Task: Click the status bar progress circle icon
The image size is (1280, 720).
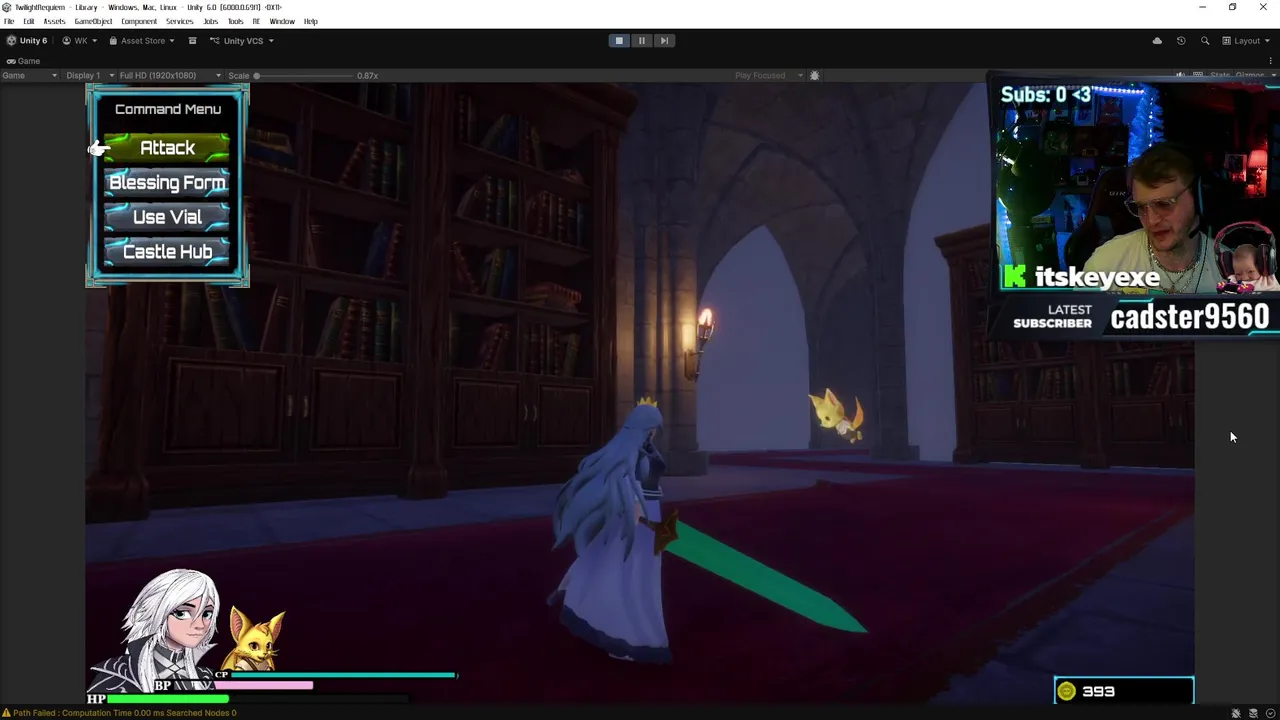Action: pos(1270,713)
